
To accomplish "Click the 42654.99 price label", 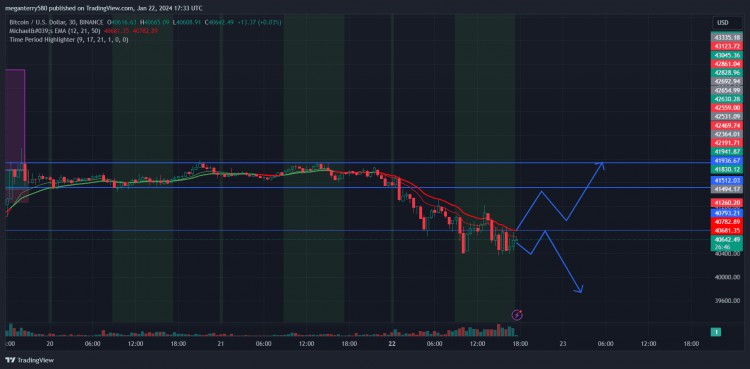I will [726, 90].
